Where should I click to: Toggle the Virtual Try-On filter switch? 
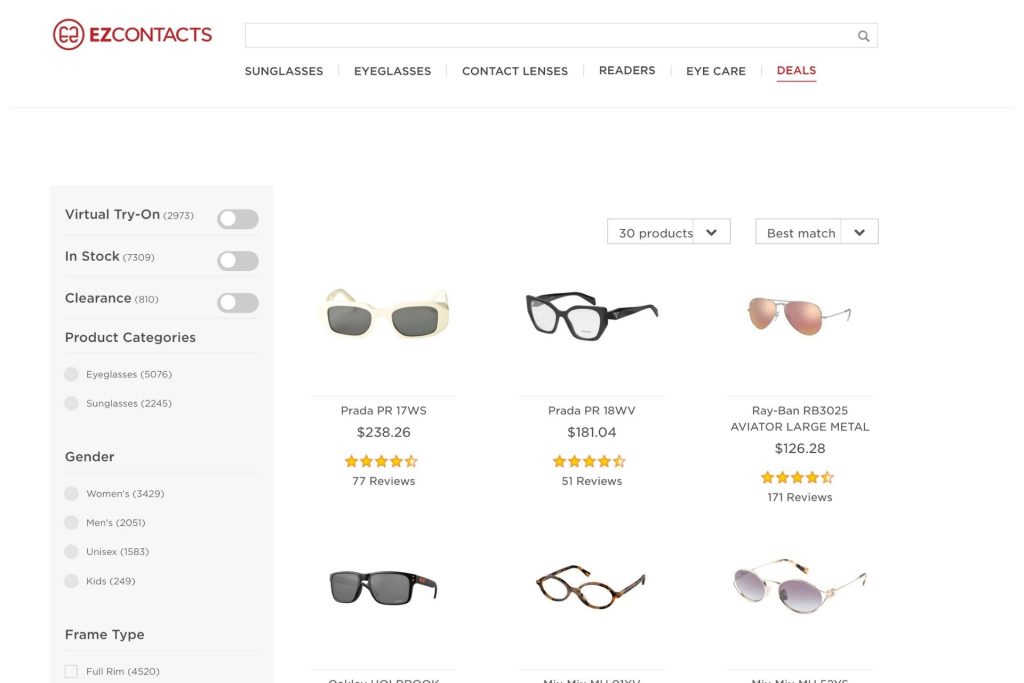pyautogui.click(x=237, y=218)
